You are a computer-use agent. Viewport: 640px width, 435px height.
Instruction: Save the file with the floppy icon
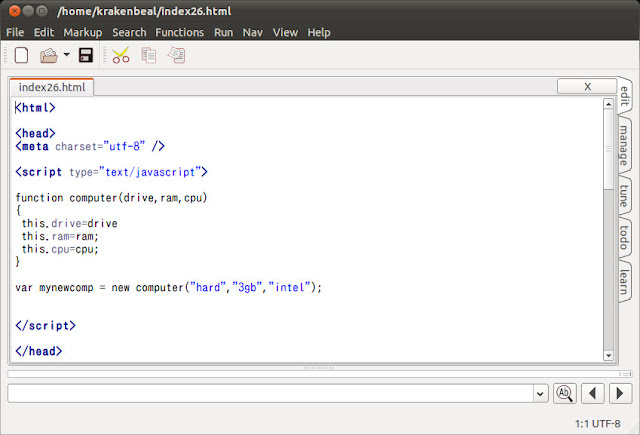coord(86,55)
